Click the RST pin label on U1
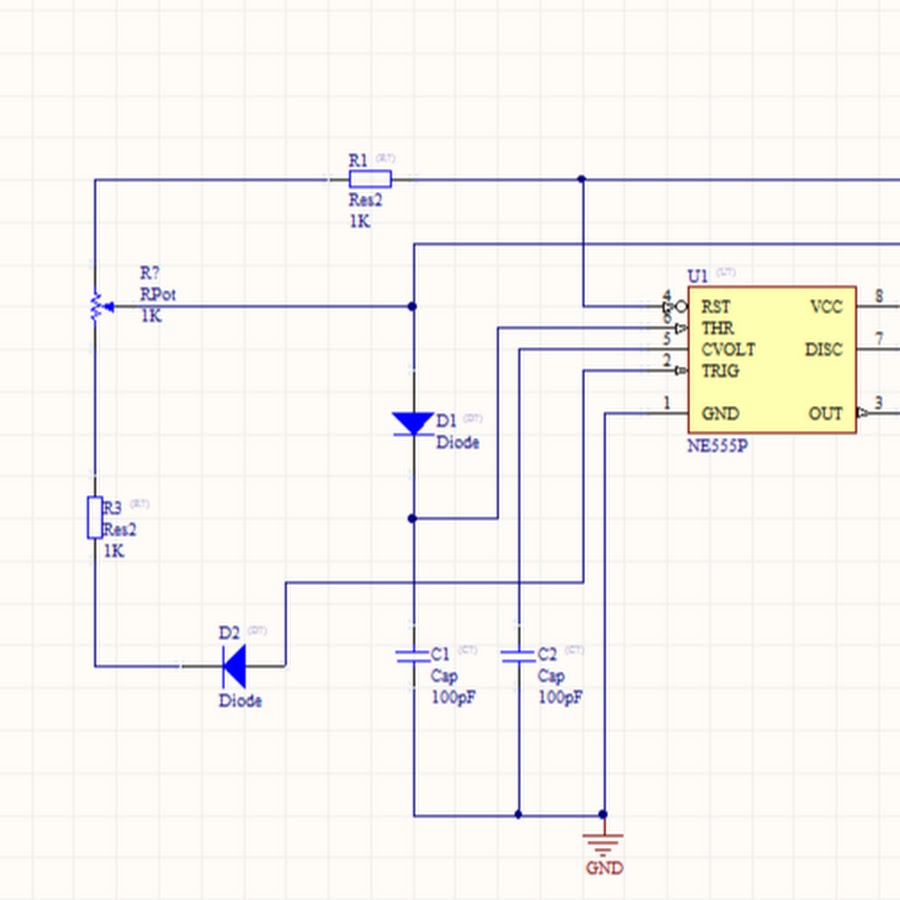This screenshot has width=900, height=900. 716,307
